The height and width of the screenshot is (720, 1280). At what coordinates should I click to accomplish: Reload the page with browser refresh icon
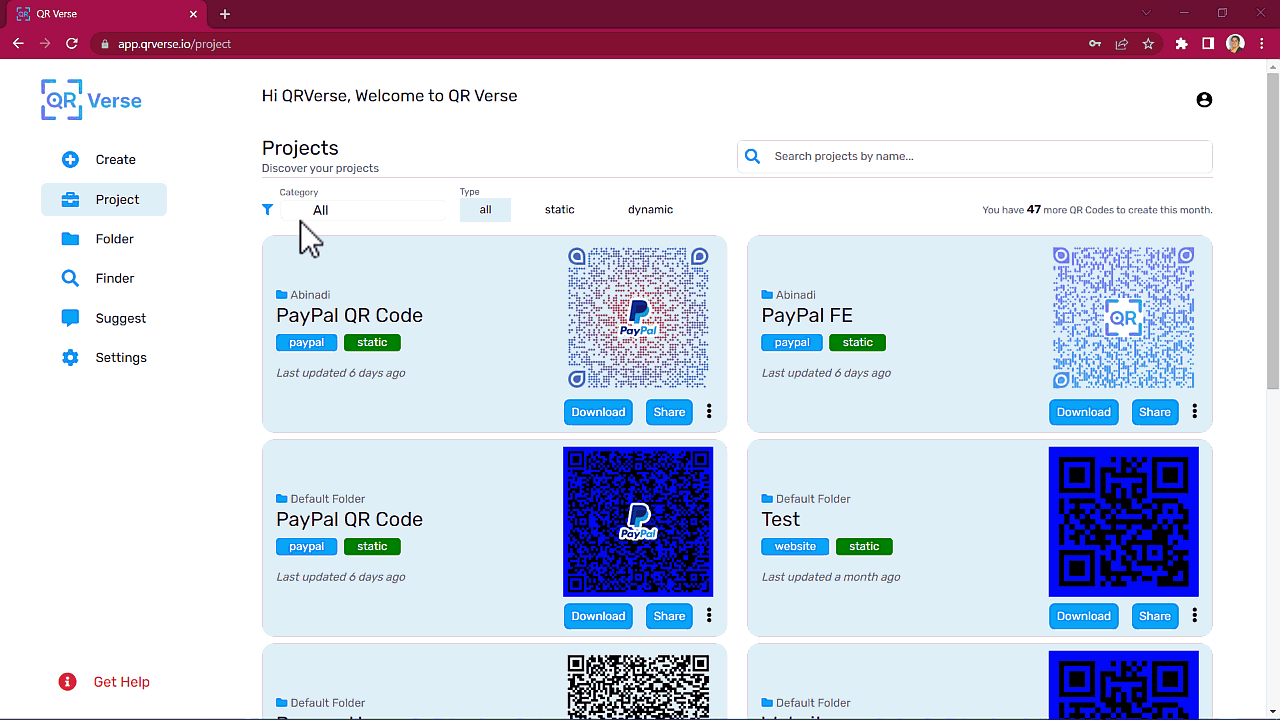[x=72, y=44]
